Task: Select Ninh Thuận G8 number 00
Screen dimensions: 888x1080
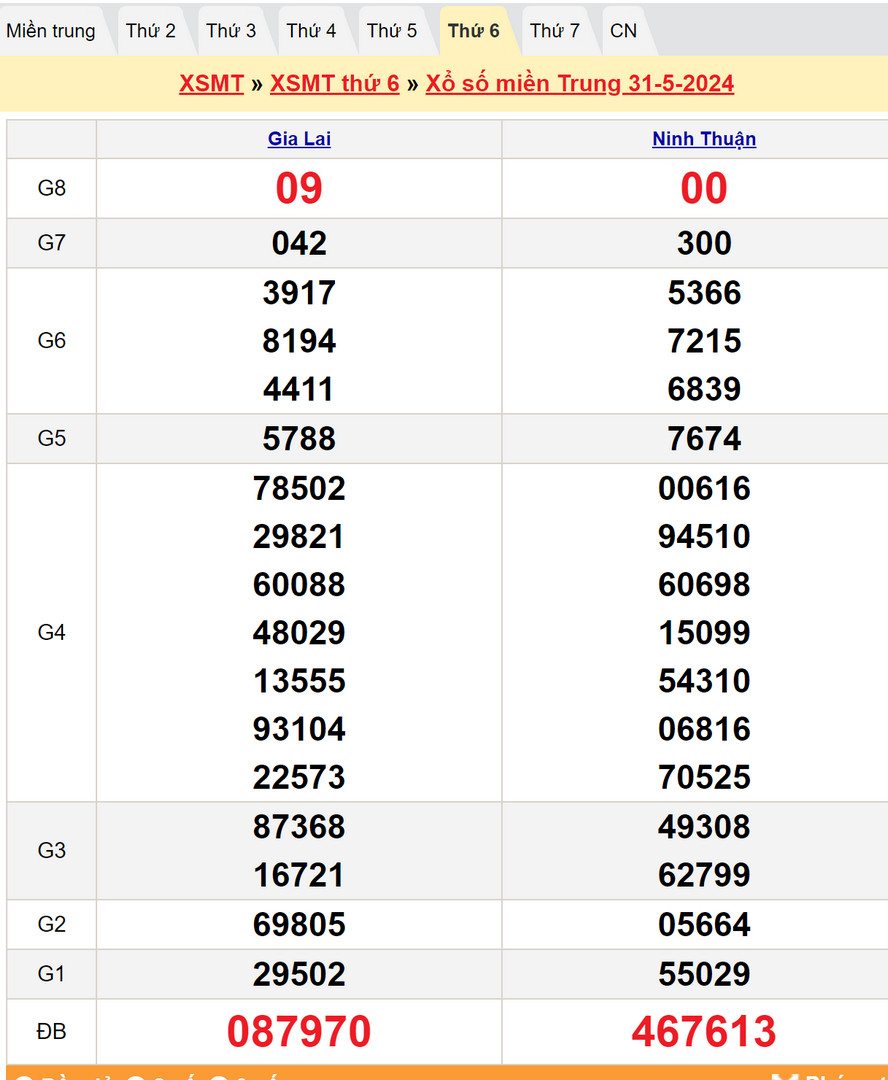Action: click(x=704, y=189)
